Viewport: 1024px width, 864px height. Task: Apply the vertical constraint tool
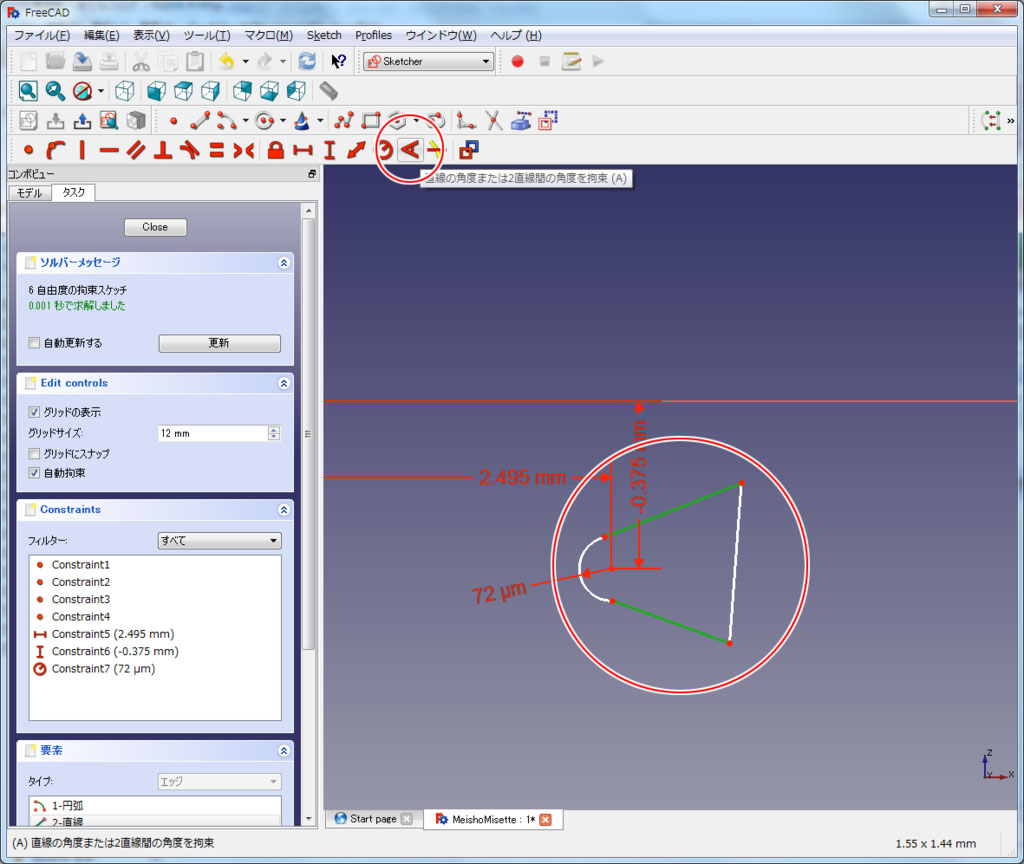point(82,150)
